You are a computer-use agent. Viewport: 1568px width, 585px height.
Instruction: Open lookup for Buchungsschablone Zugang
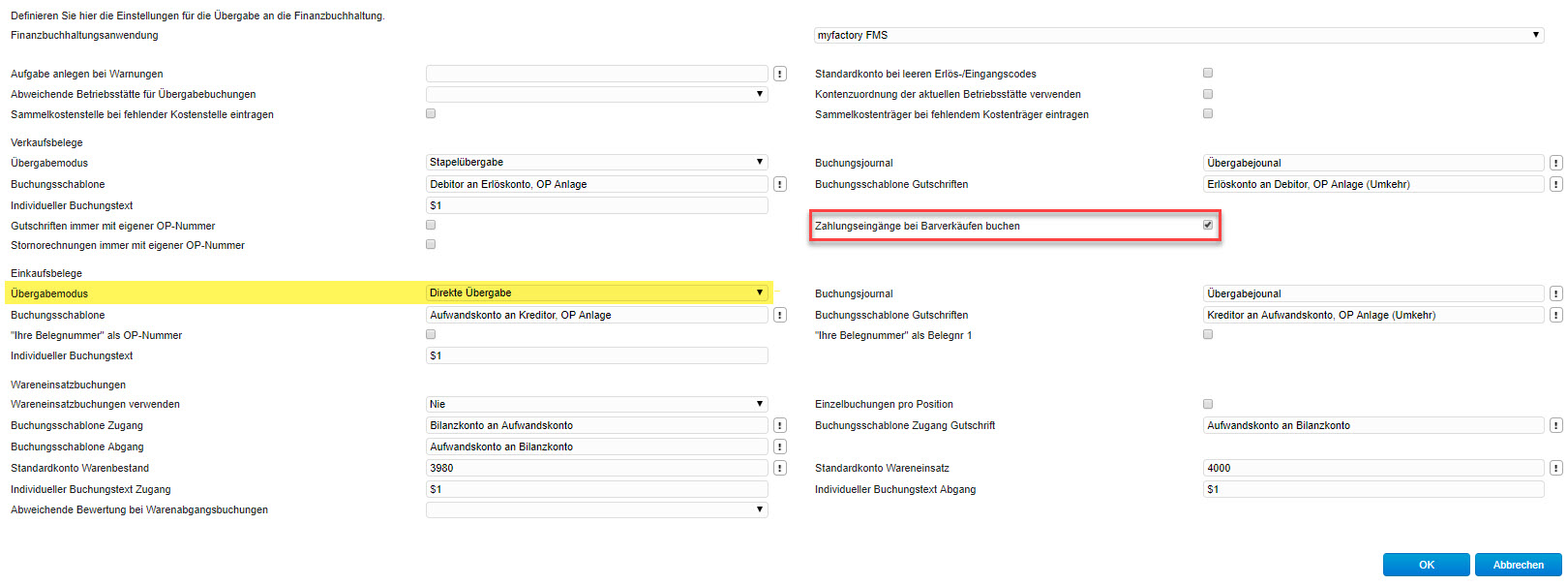[780, 425]
